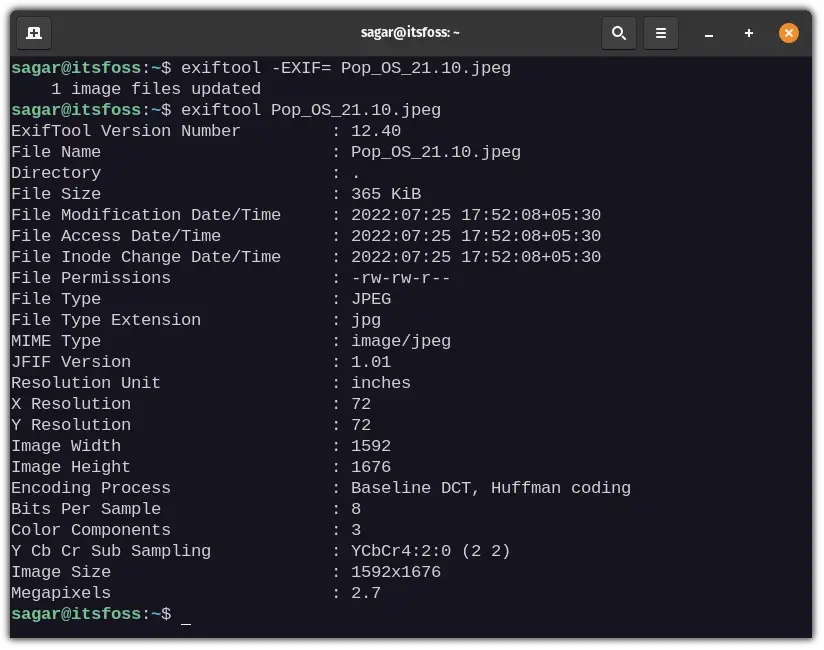This screenshot has width=824, height=650.
Task: Select Image Width value 1592
Action: pyautogui.click(x=371, y=446)
